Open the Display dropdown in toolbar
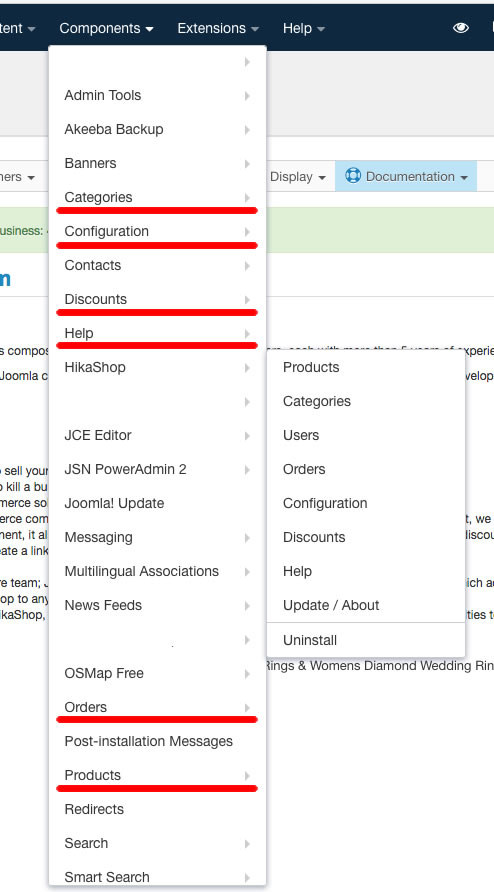This screenshot has width=494, height=892. pyautogui.click(x=298, y=177)
